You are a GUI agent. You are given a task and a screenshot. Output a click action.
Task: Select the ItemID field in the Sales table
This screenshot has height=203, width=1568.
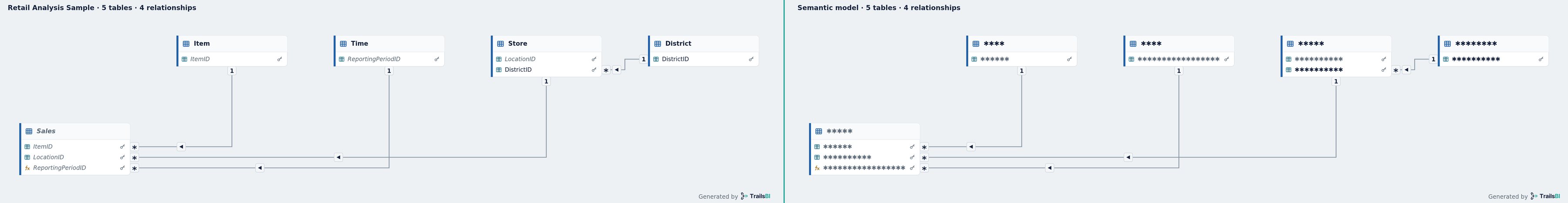(x=75, y=147)
